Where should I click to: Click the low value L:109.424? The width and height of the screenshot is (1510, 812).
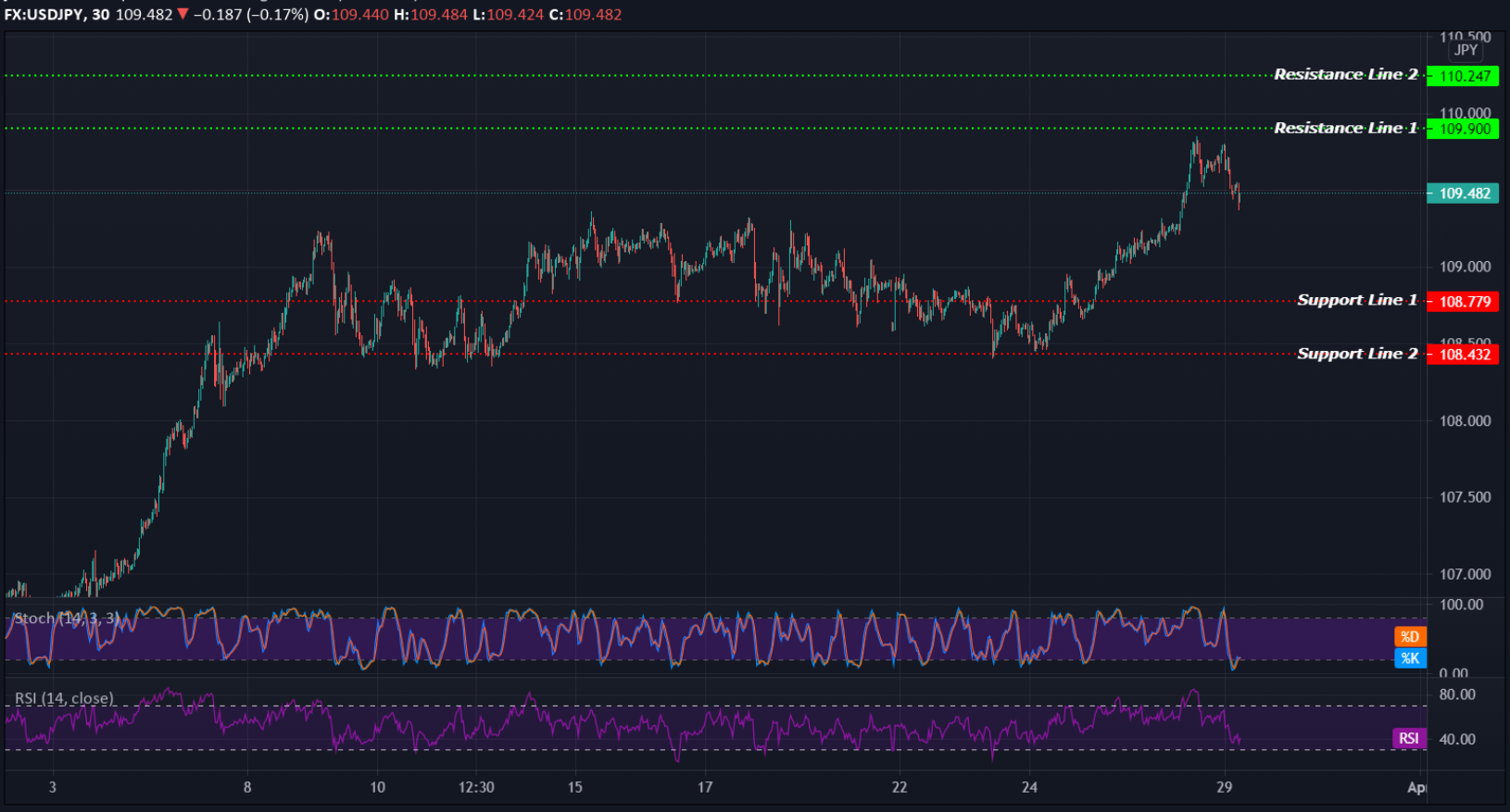(509, 15)
